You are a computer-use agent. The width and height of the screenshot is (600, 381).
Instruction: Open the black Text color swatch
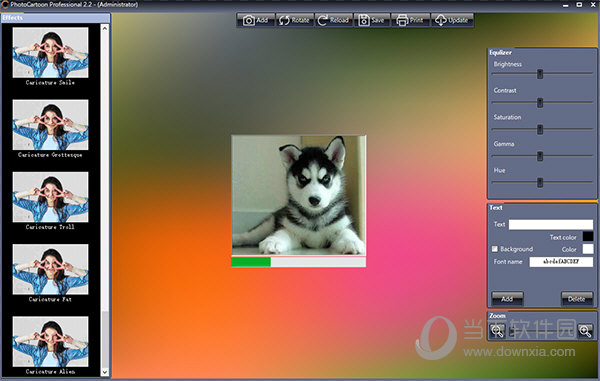(x=588, y=237)
